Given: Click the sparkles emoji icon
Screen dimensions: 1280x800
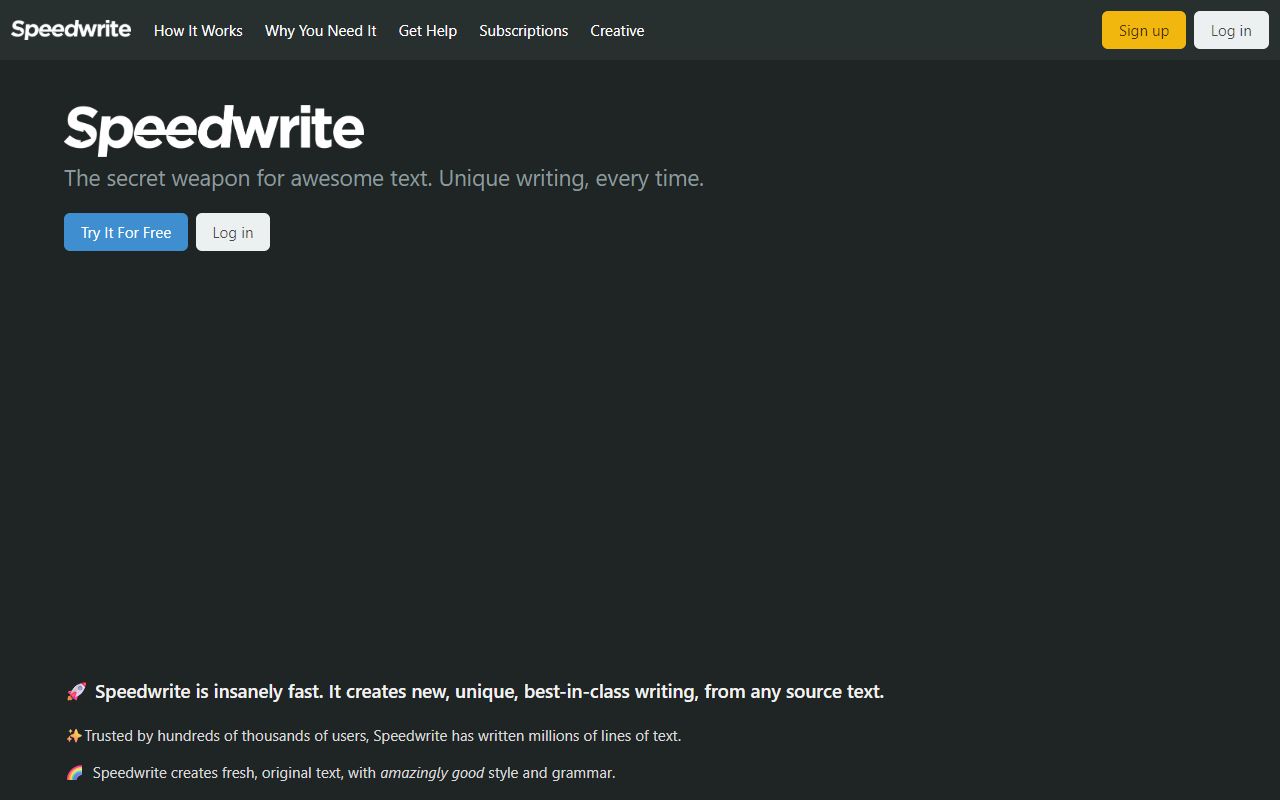Looking at the screenshot, I should click(x=73, y=735).
